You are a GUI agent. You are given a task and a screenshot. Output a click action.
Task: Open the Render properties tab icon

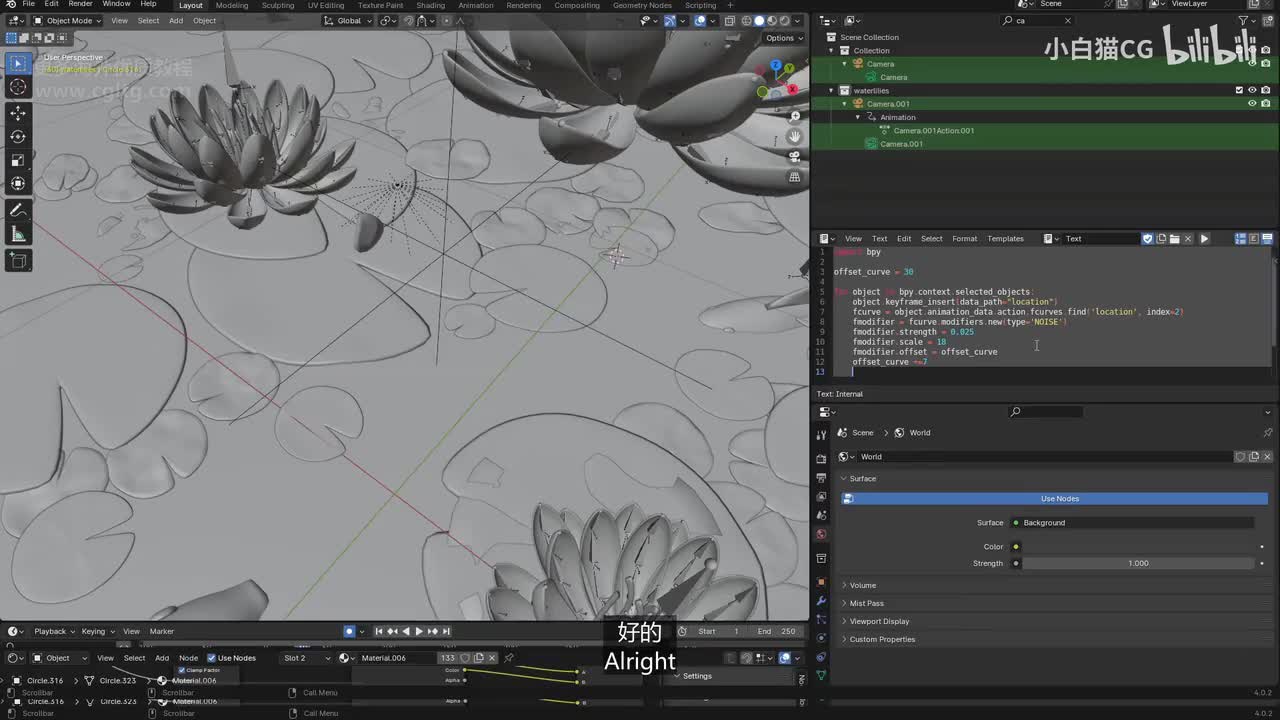tap(821, 458)
